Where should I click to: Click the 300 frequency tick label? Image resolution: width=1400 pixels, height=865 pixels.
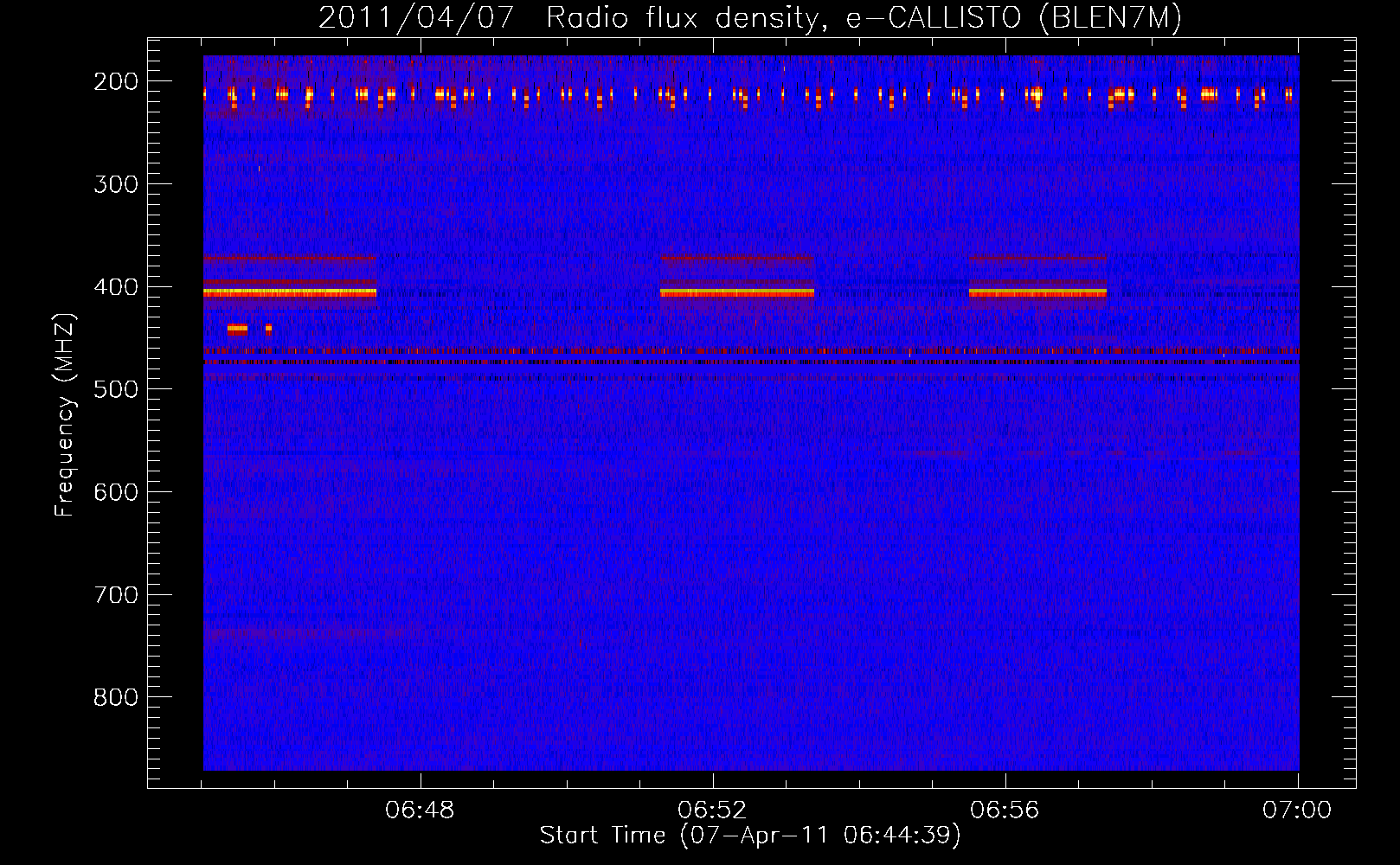pyautogui.click(x=116, y=184)
